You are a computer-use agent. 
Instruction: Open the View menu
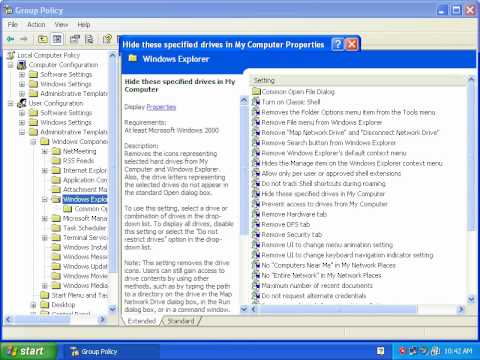click(x=61, y=25)
